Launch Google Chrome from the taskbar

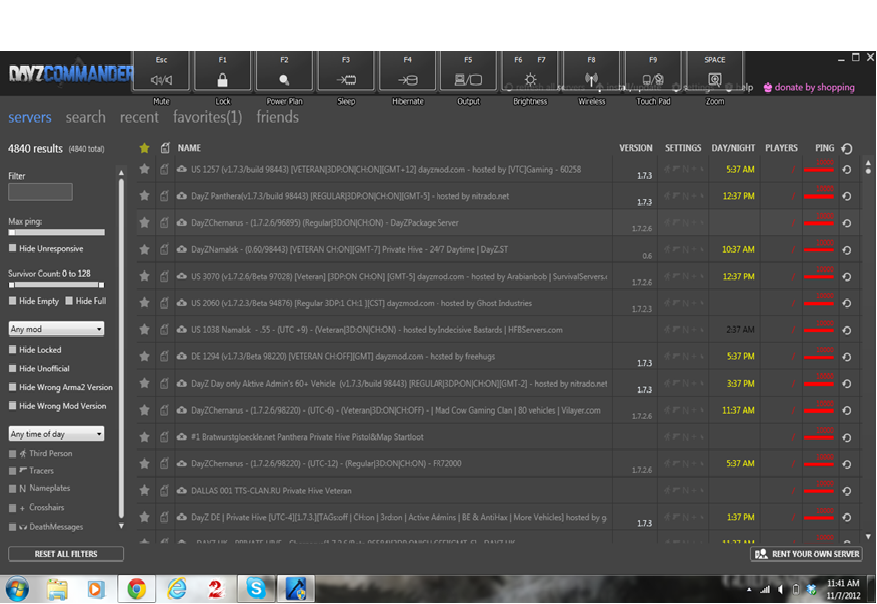pos(137,588)
